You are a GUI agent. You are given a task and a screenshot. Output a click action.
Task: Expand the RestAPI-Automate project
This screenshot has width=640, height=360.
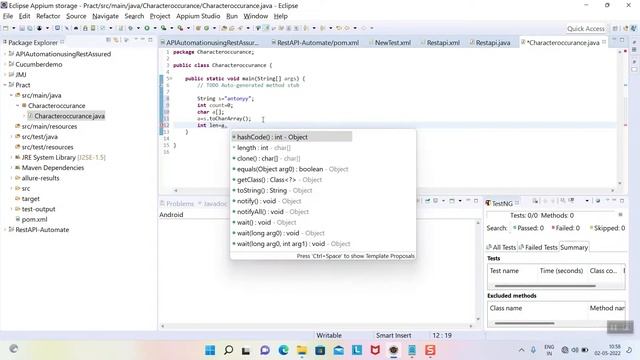coord(5,230)
